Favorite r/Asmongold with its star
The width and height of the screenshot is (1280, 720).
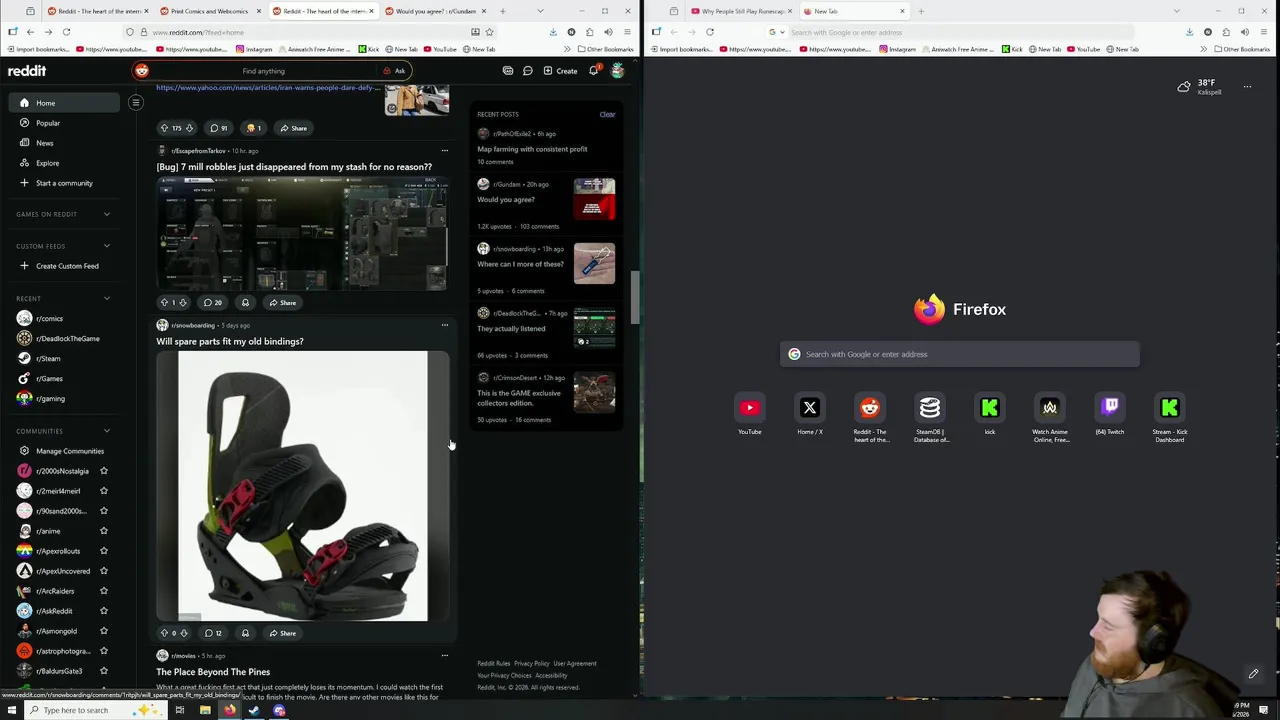point(104,631)
